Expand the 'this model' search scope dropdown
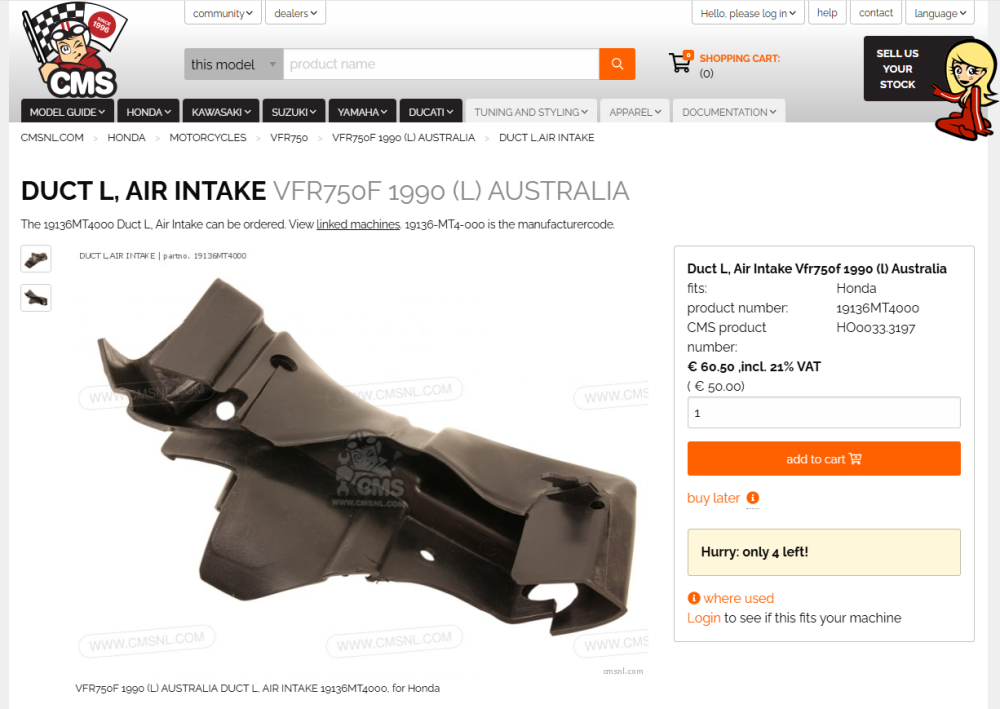The image size is (1000, 709). tap(233, 64)
